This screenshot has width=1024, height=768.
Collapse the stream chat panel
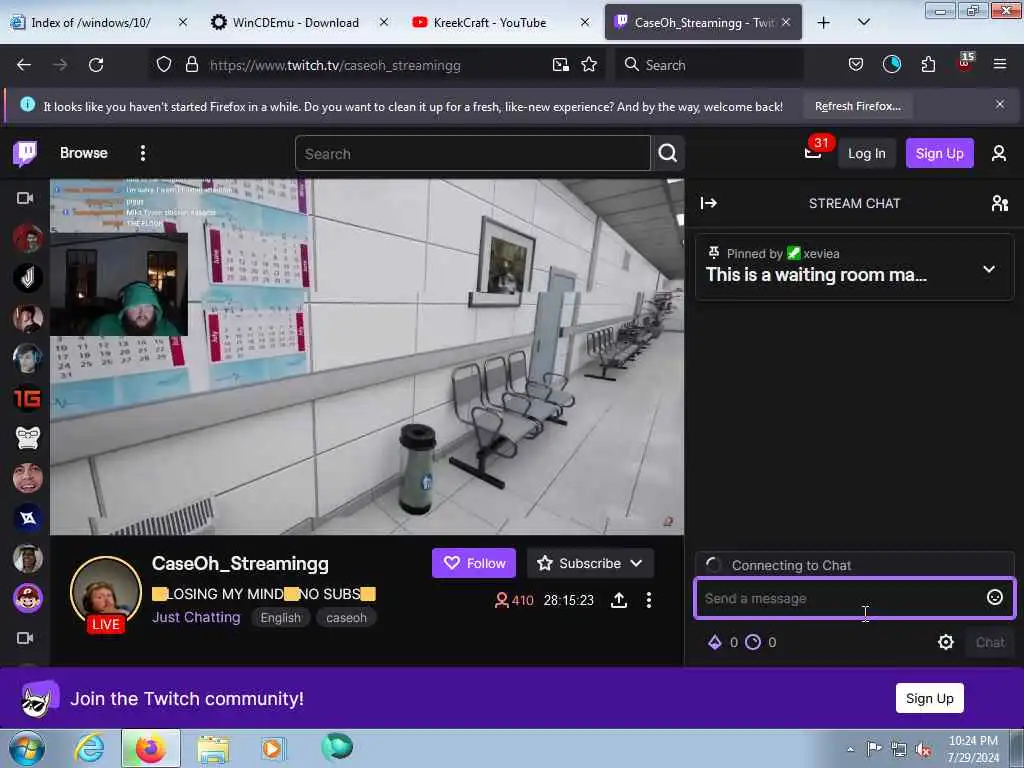click(x=709, y=203)
